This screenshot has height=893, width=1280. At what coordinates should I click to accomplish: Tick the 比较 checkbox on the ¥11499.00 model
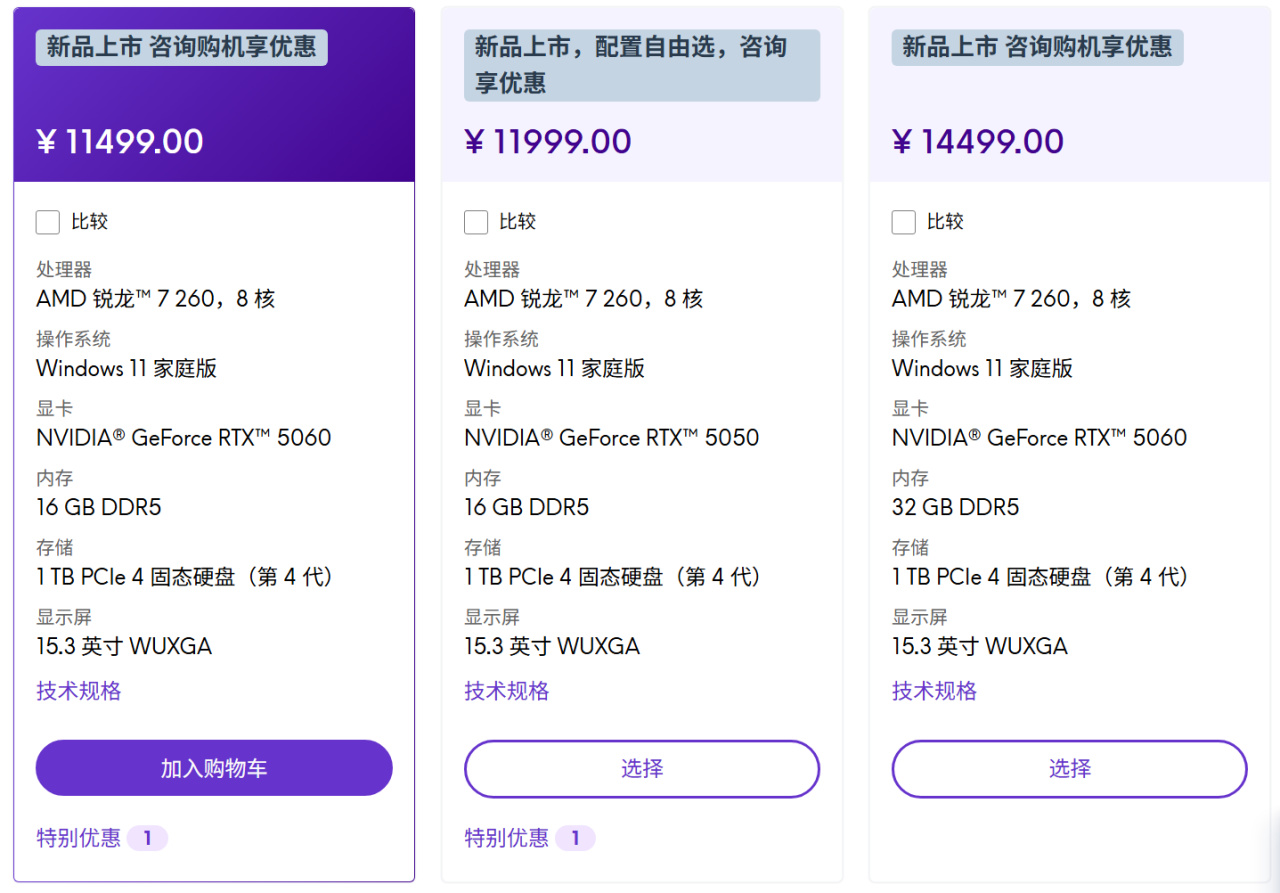click(48, 222)
